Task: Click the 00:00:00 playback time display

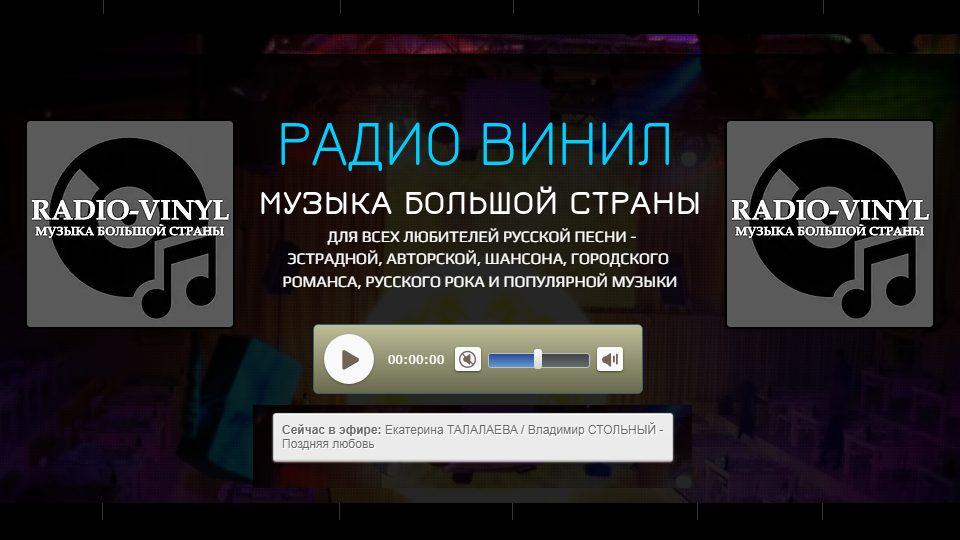Action: [x=416, y=360]
